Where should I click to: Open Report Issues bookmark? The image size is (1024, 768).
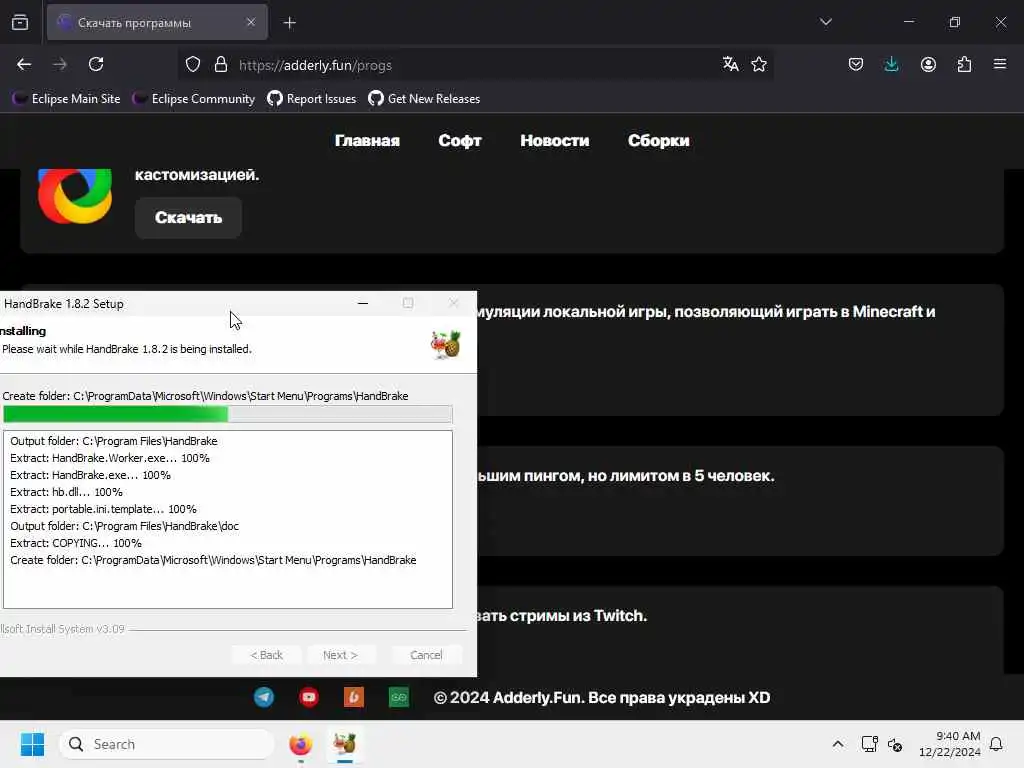pyautogui.click(x=312, y=99)
